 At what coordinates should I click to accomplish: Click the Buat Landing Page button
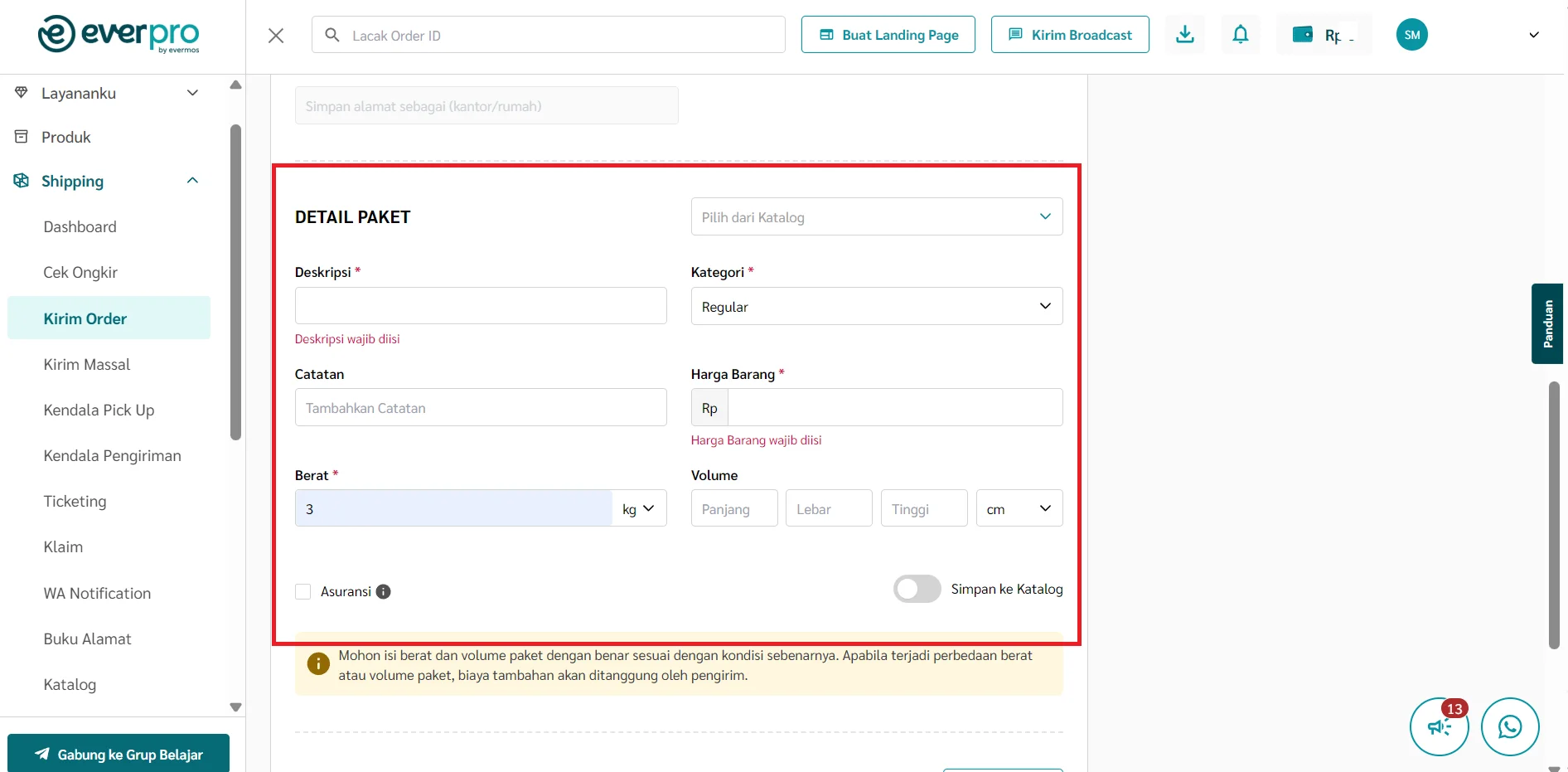tap(888, 35)
